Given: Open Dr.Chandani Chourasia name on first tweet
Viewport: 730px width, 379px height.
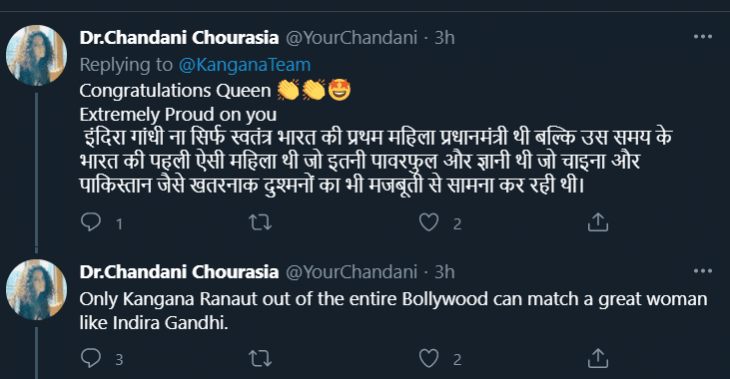Looking at the screenshot, I should [x=179, y=38].
